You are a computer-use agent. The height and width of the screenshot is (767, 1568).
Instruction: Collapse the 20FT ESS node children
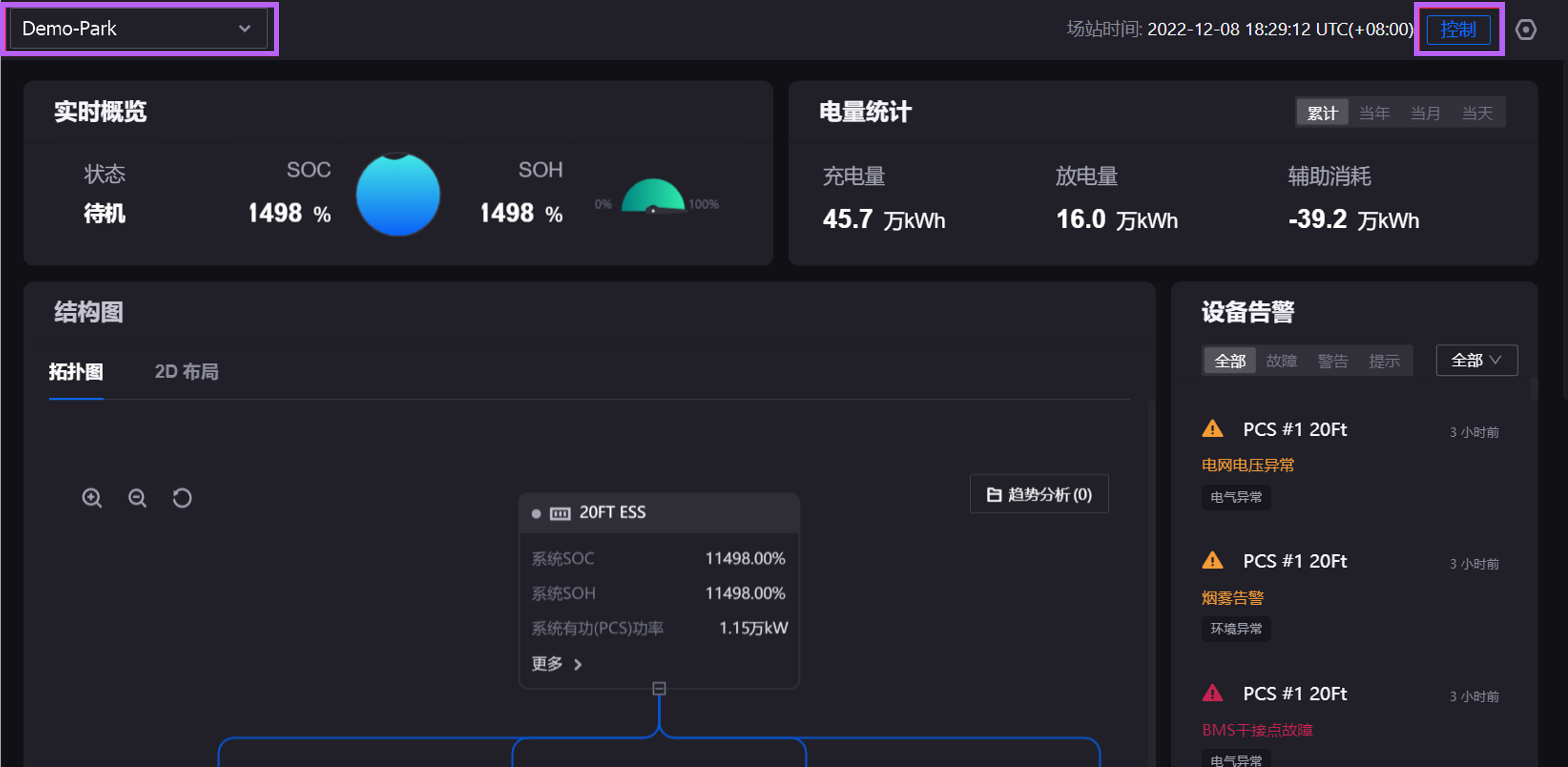(x=658, y=688)
